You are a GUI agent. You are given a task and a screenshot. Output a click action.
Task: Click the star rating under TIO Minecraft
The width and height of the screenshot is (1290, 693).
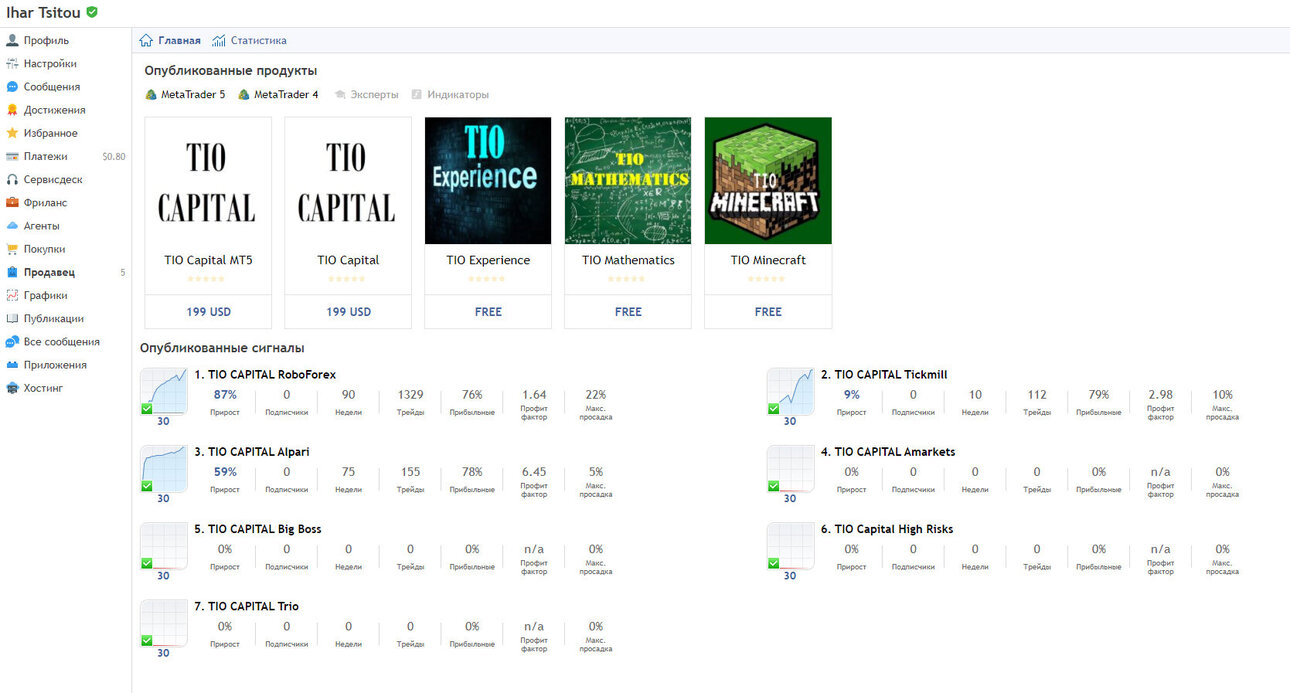[x=768, y=279]
